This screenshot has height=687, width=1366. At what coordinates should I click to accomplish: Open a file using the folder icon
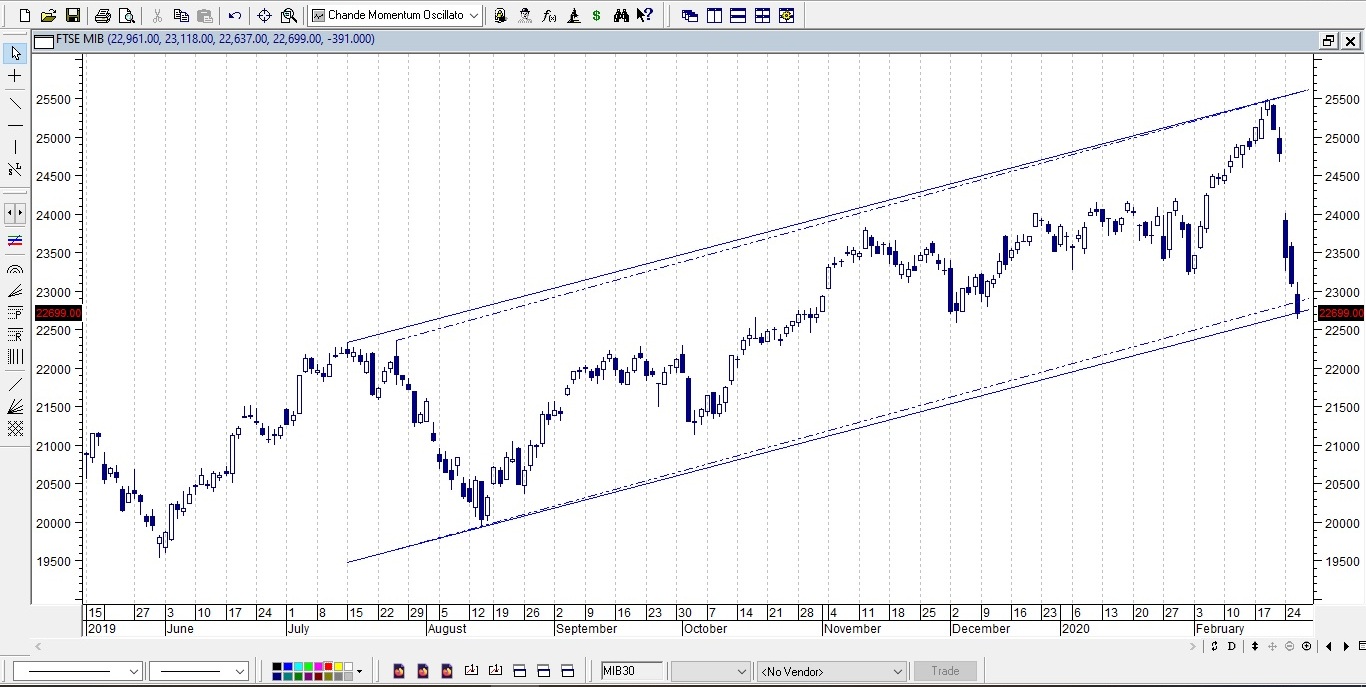point(48,15)
